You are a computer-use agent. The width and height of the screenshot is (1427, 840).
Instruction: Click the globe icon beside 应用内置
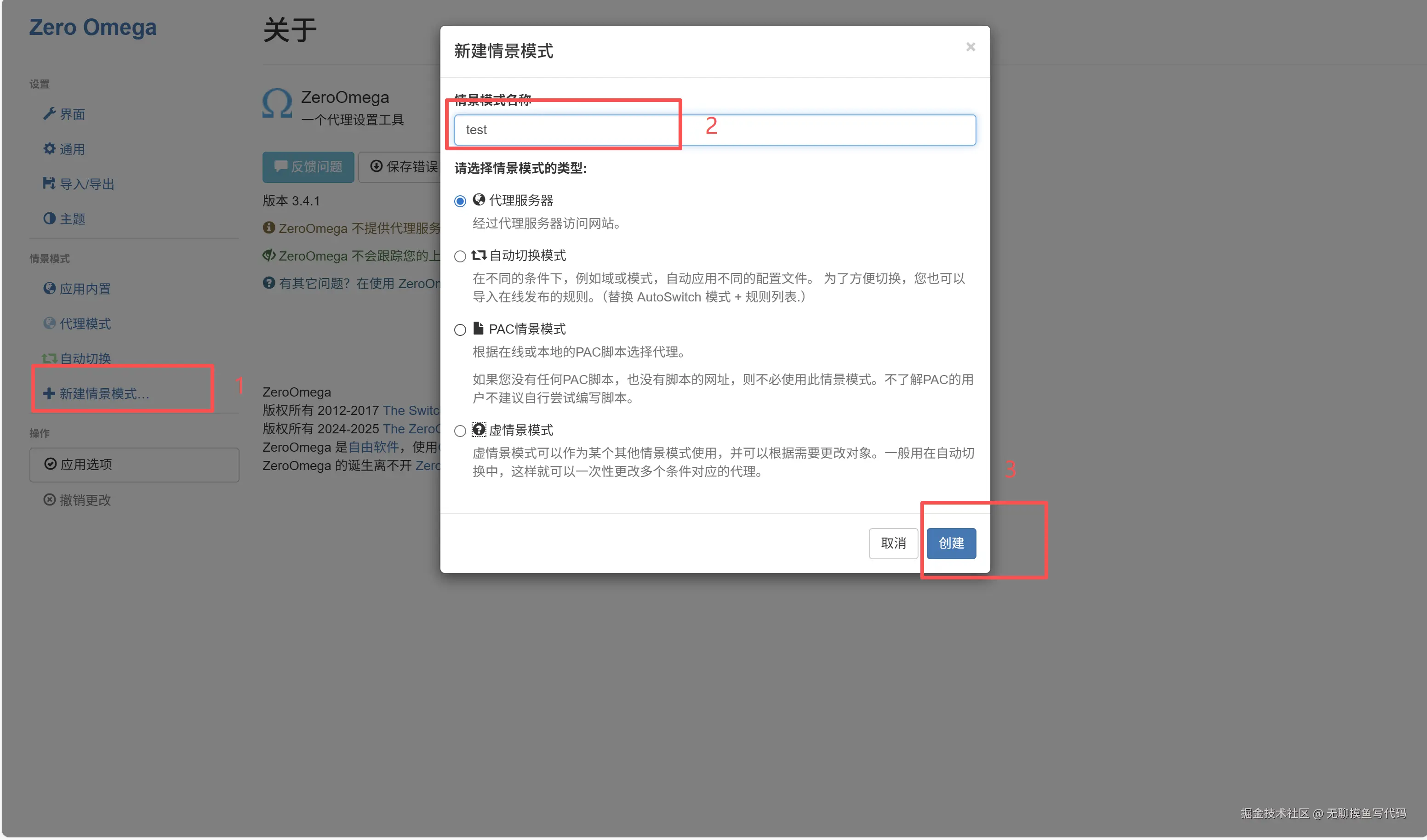pyautogui.click(x=49, y=288)
